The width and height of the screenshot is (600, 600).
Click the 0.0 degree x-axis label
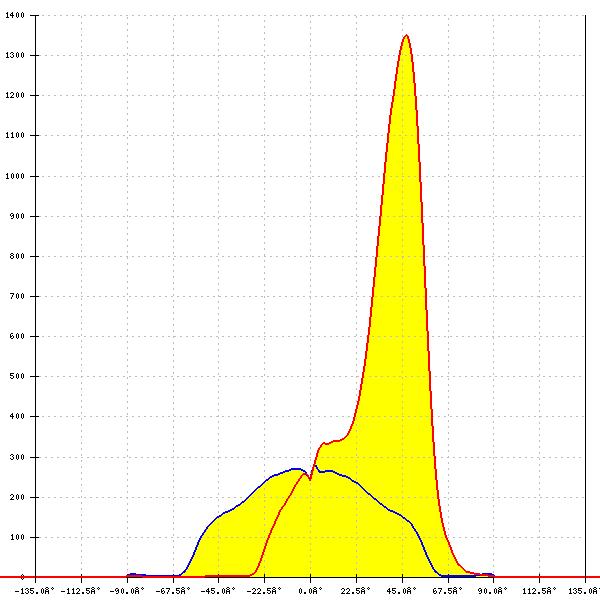(310, 591)
